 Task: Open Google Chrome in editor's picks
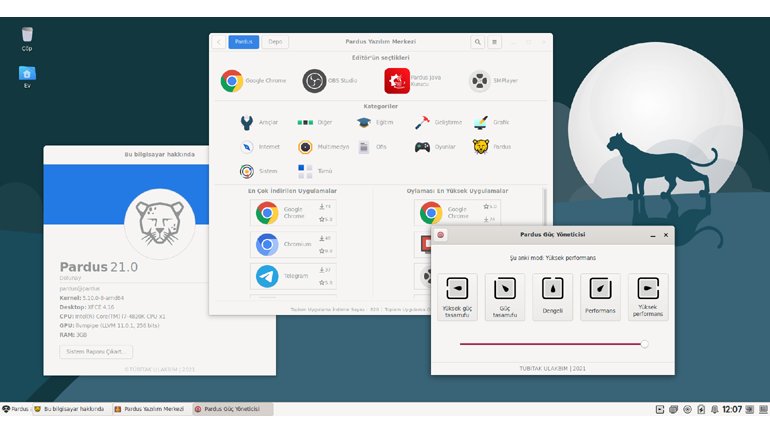[232, 81]
